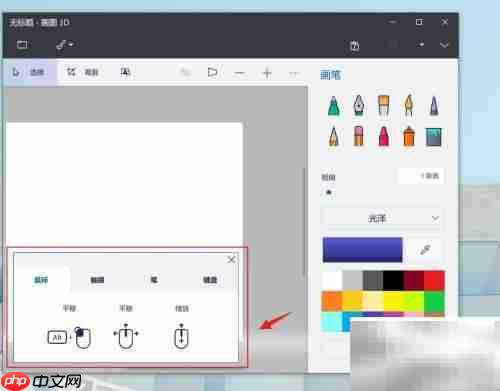Screen dimensions: 500x391
Task: Click the Alt plus right-click mouse icon
Action: click(69, 337)
